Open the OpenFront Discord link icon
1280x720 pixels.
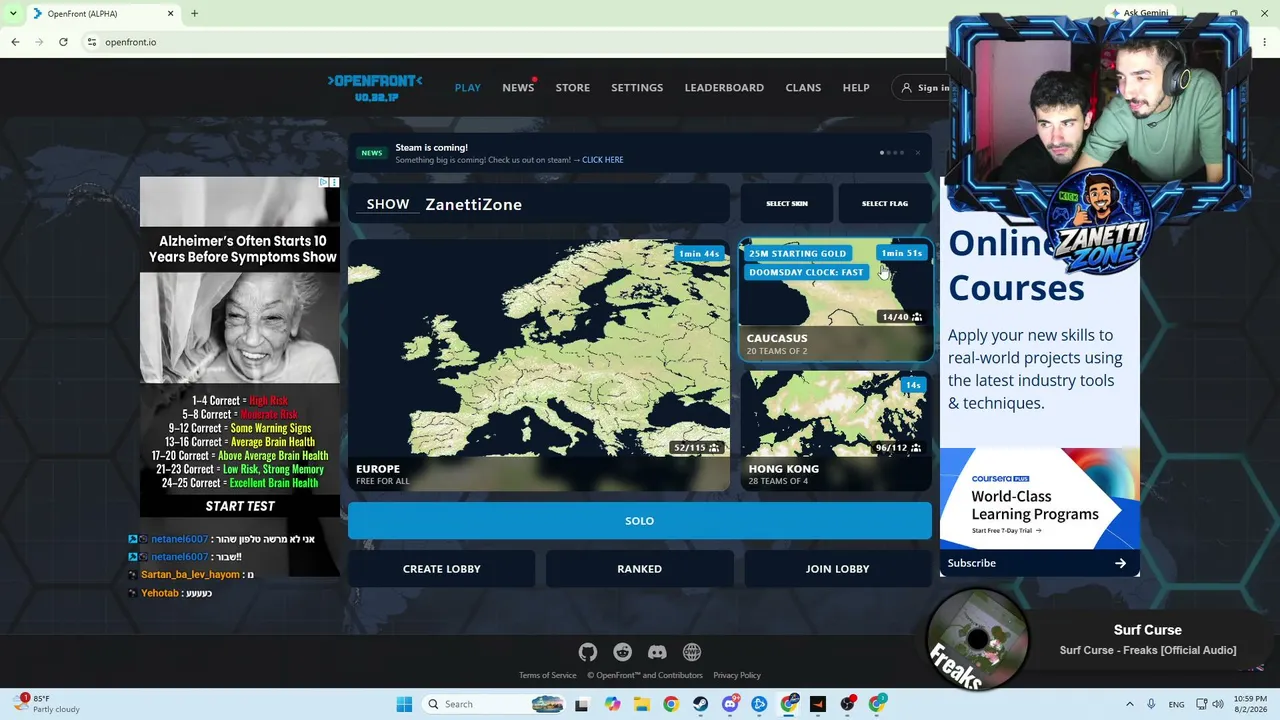click(x=657, y=653)
